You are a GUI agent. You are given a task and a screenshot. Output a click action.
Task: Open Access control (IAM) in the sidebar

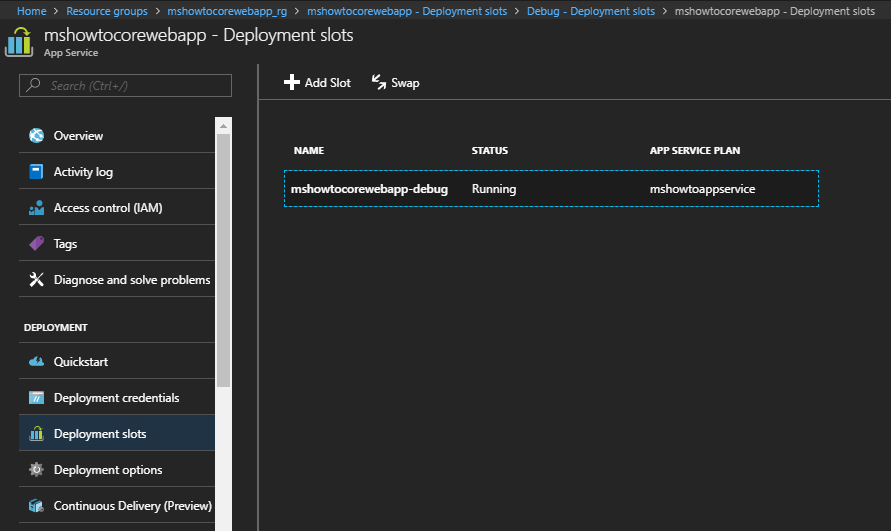[x=117, y=208]
